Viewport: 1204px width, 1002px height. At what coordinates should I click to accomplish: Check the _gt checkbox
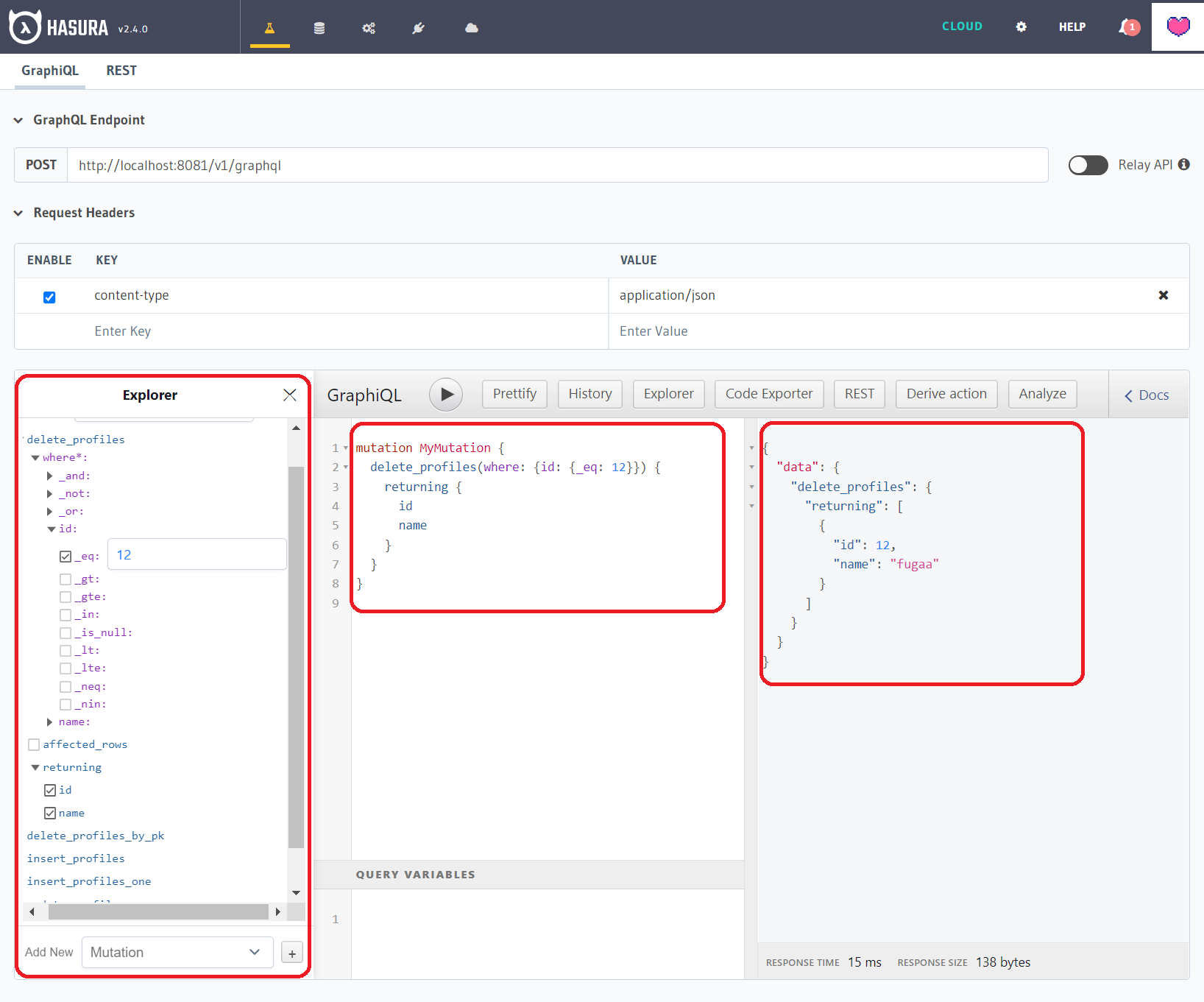65,579
